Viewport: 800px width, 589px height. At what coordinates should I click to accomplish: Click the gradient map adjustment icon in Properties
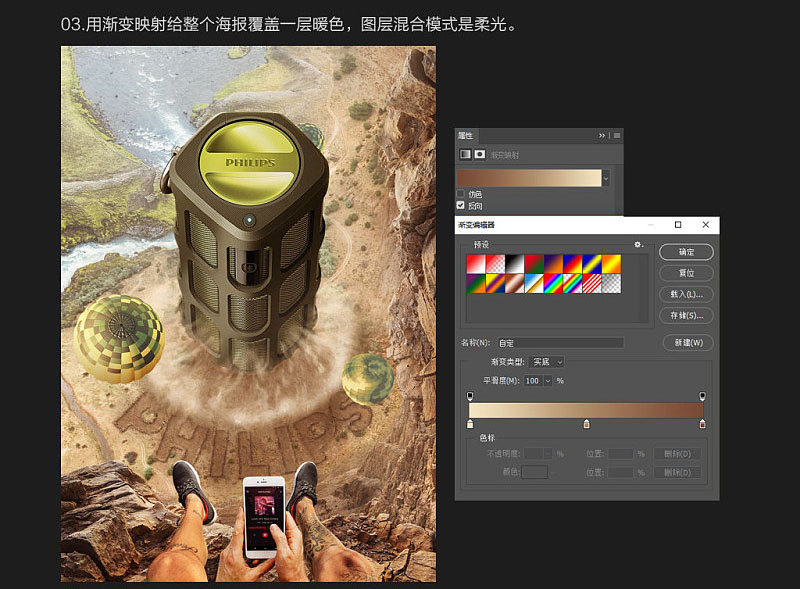(465, 154)
